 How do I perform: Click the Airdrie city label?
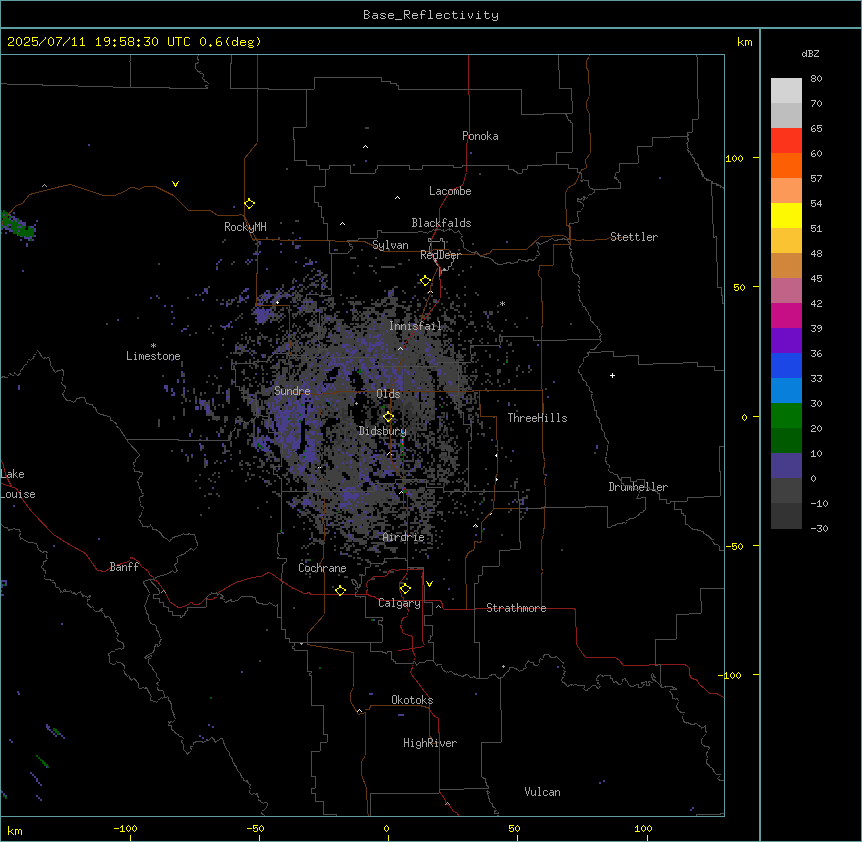coord(404,537)
